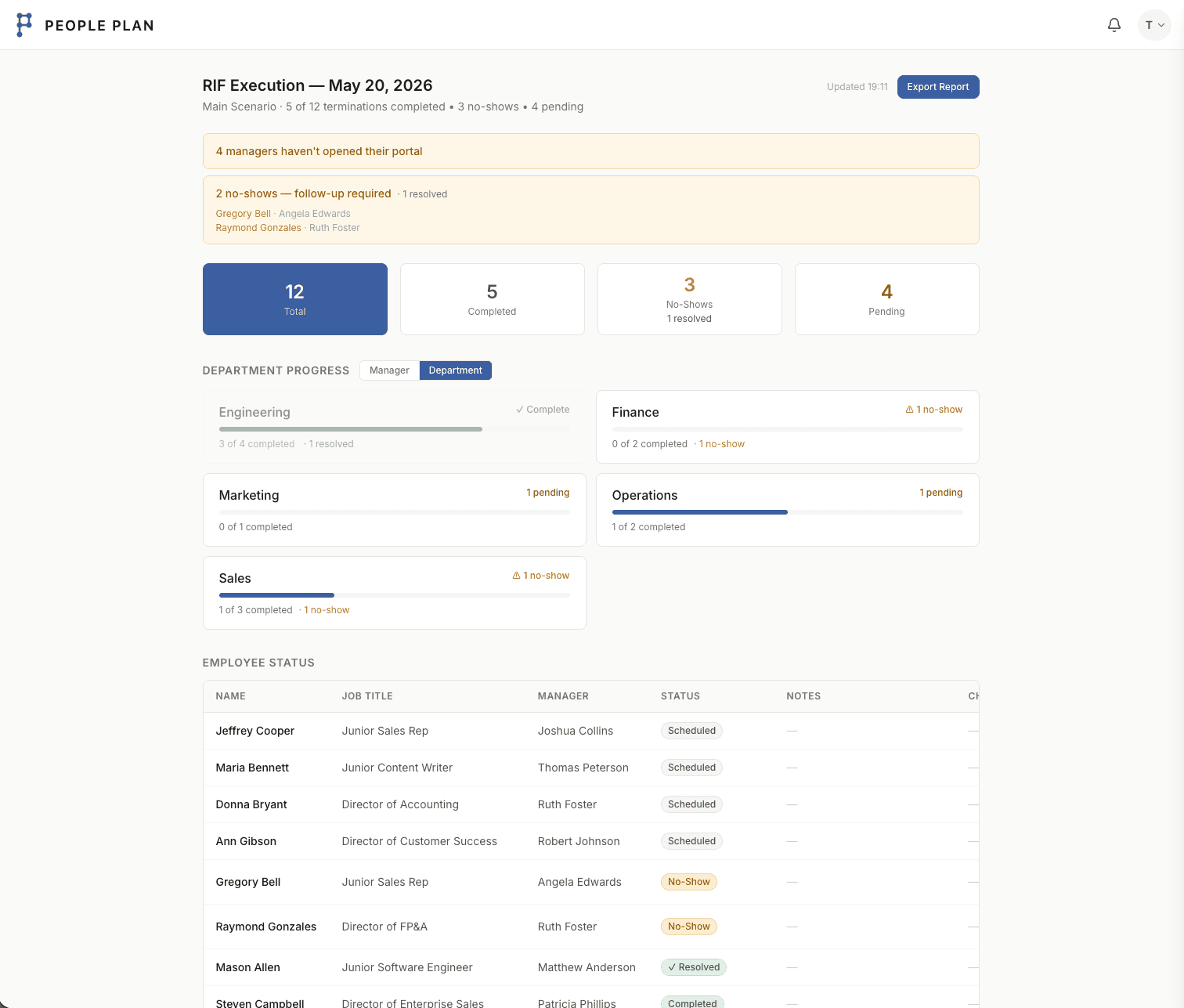Open the Finance department card
Screen dimensions: 1184x1008
pos(788,427)
